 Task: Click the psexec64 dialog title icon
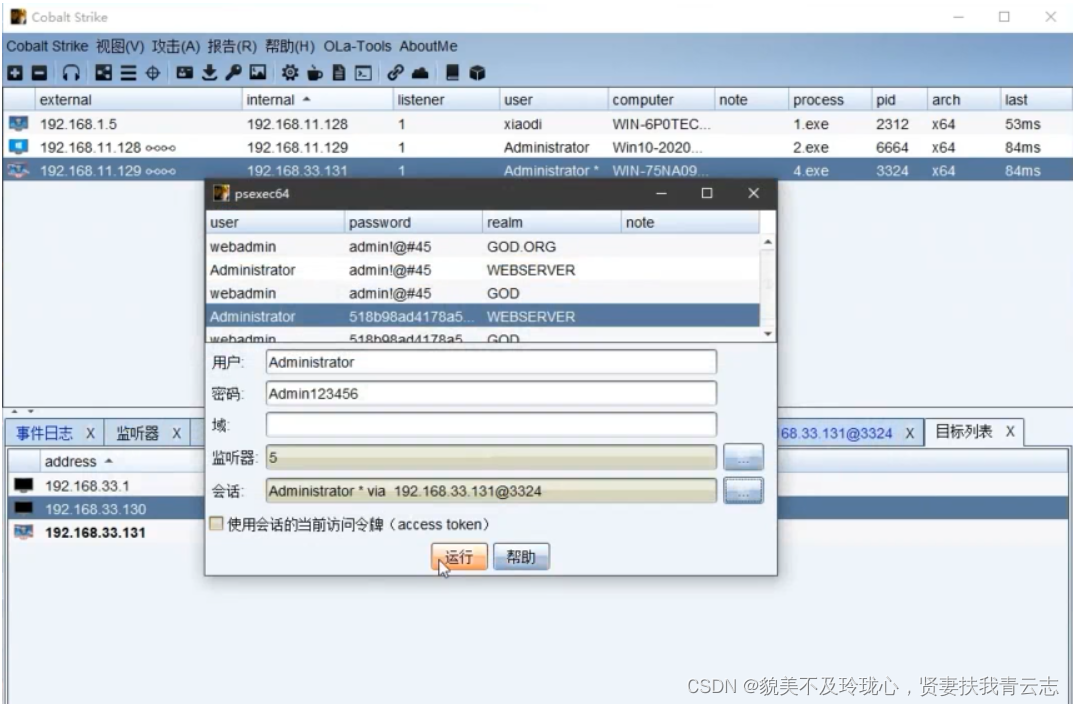pyautogui.click(x=221, y=194)
